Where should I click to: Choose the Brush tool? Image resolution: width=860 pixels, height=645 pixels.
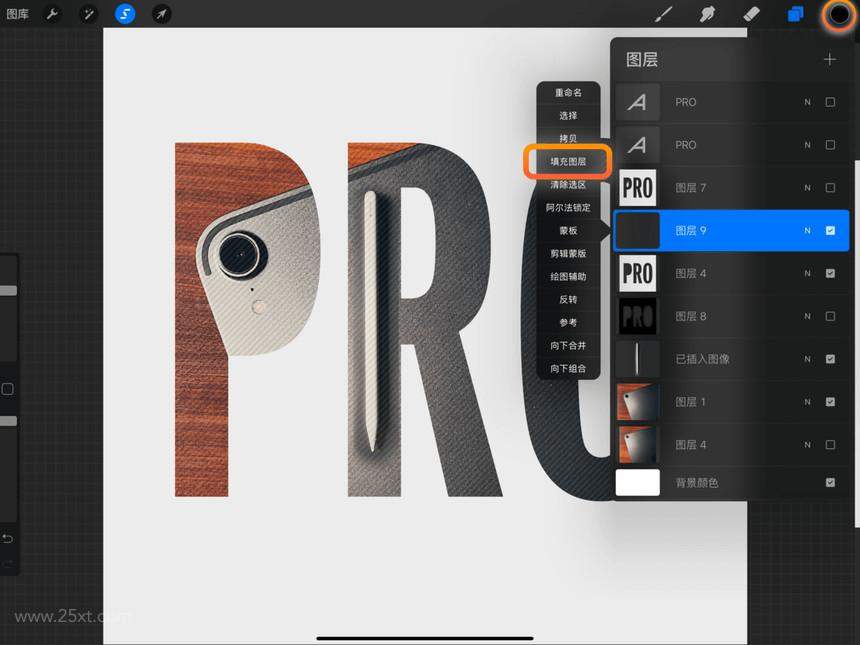point(664,14)
